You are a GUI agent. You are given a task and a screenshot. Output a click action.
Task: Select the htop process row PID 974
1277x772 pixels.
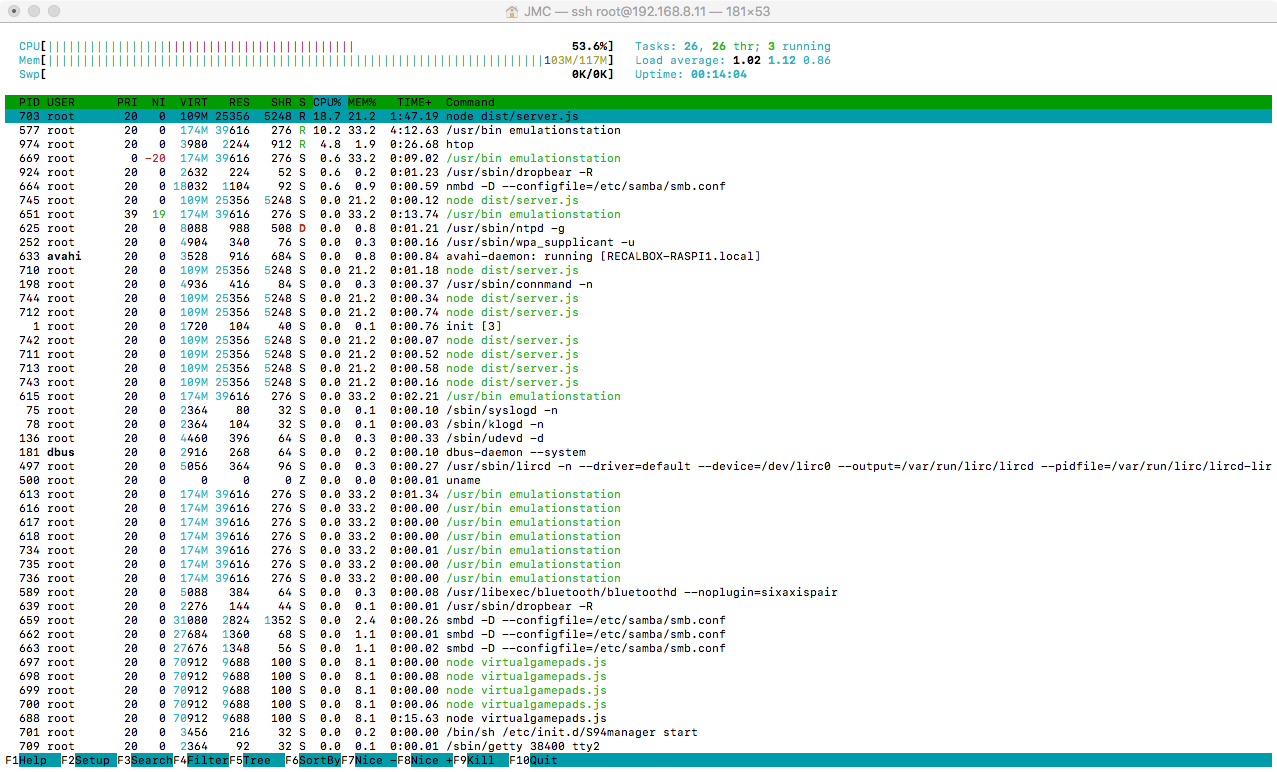[x=638, y=144]
